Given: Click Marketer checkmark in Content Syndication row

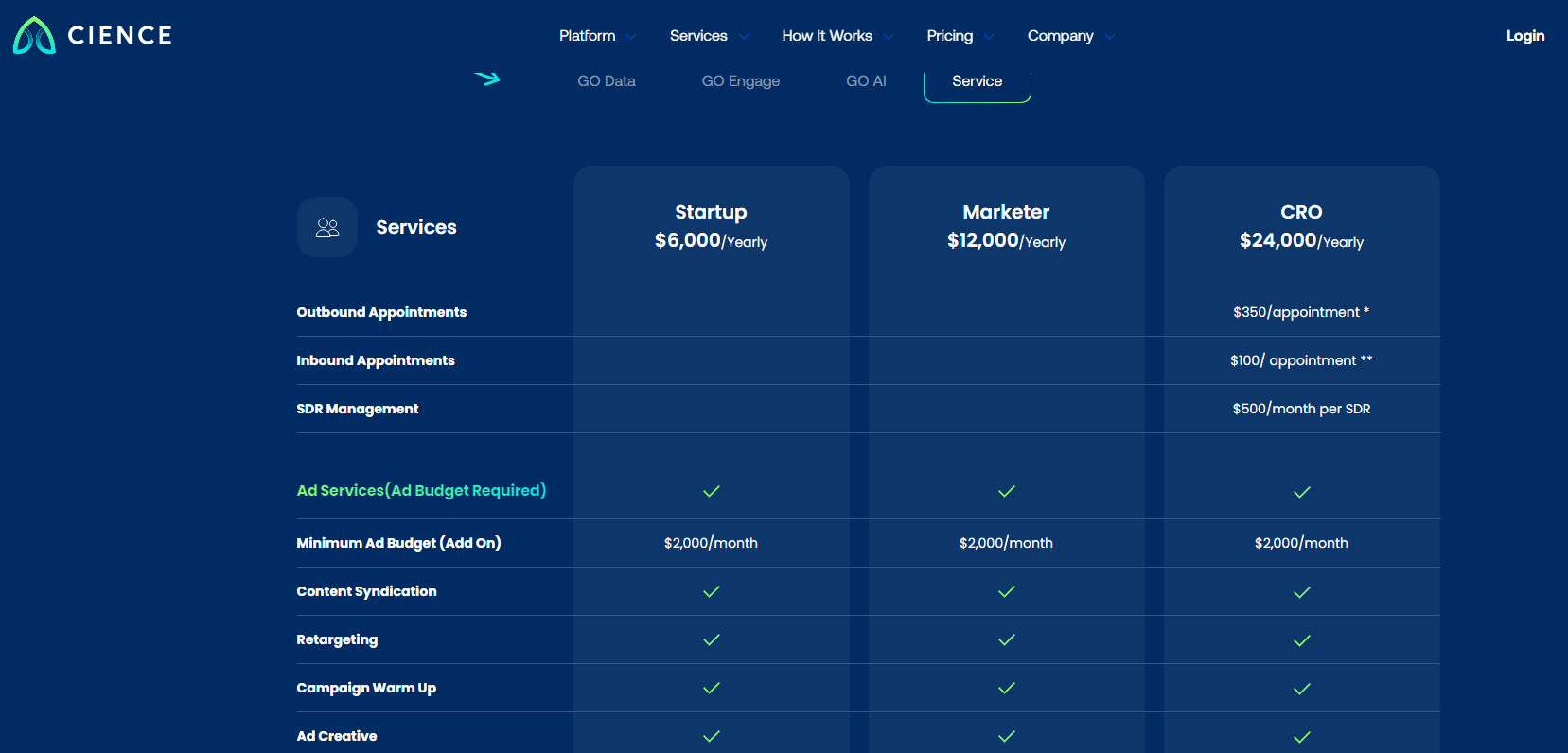Looking at the screenshot, I should [x=1007, y=591].
